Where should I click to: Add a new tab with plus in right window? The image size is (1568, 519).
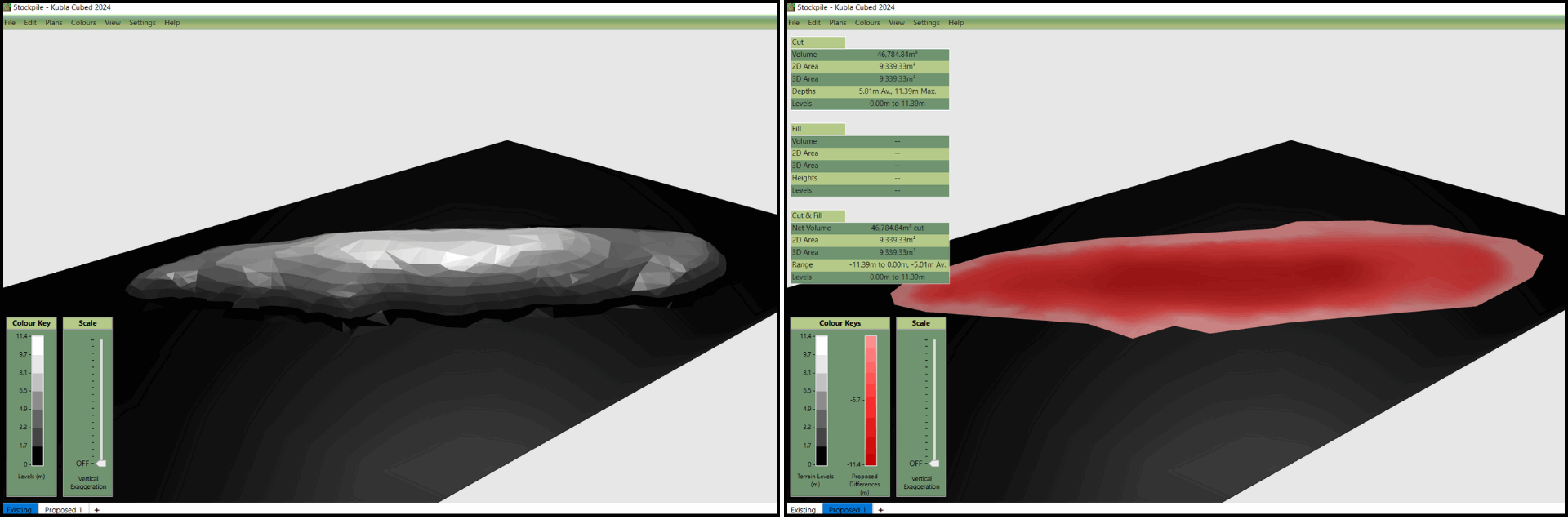(x=880, y=510)
